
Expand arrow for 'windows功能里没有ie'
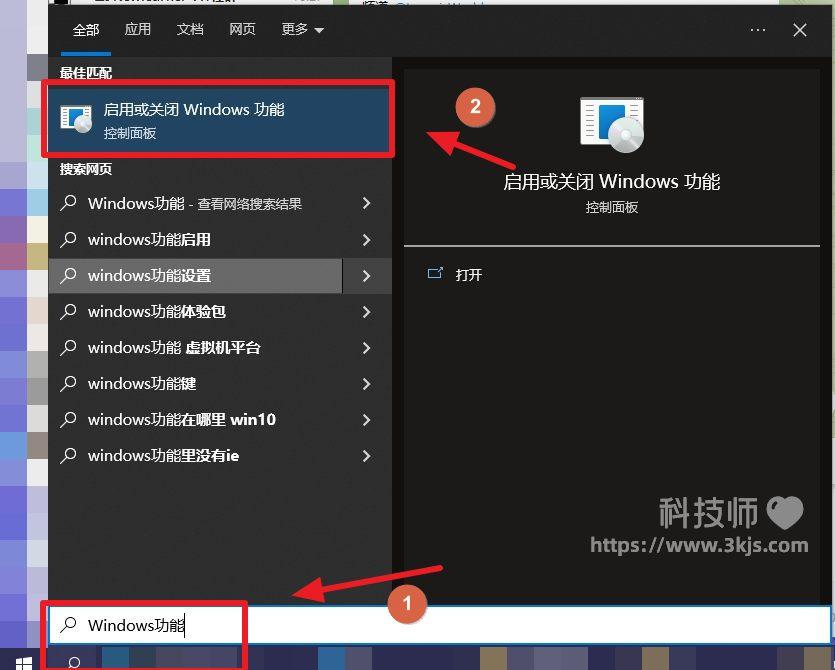click(x=366, y=456)
